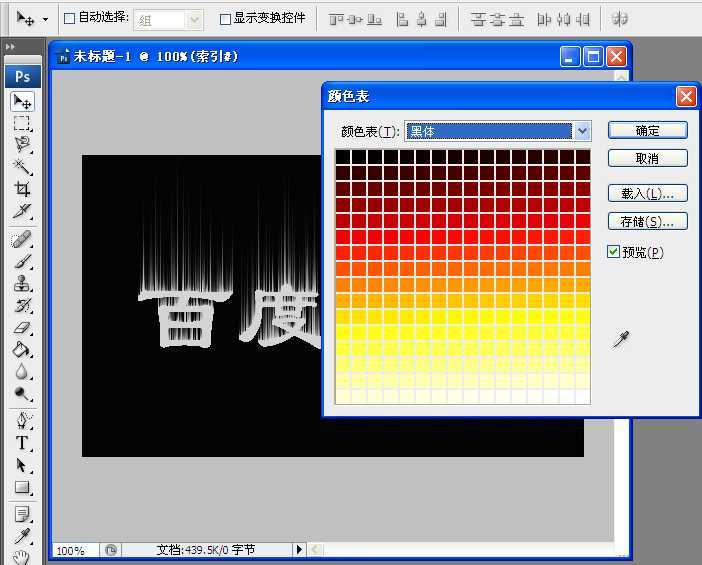Image resolution: width=702 pixels, height=565 pixels.
Task: Select the Clone Stamp tool
Action: [x=22, y=284]
